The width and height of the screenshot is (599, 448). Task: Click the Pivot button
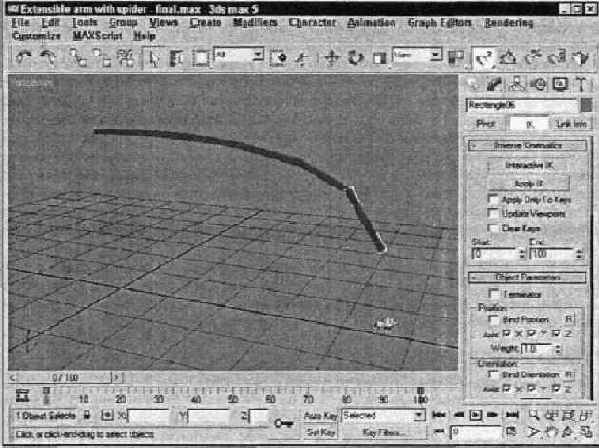tap(486, 124)
